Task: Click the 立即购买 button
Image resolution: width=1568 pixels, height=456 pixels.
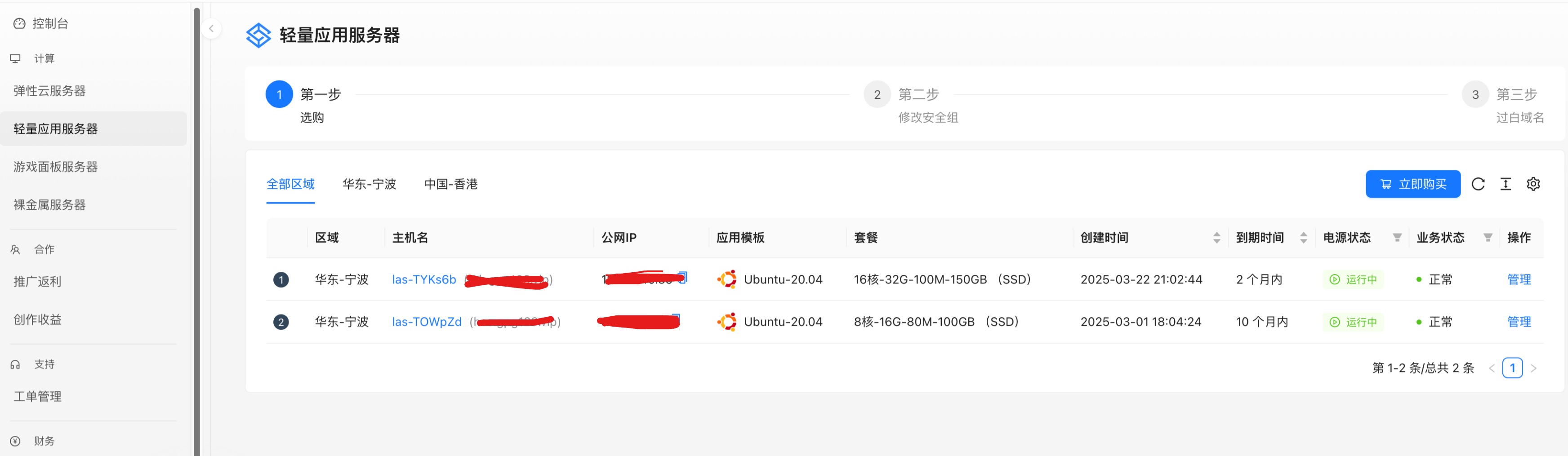Action: tap(1412, 184)
